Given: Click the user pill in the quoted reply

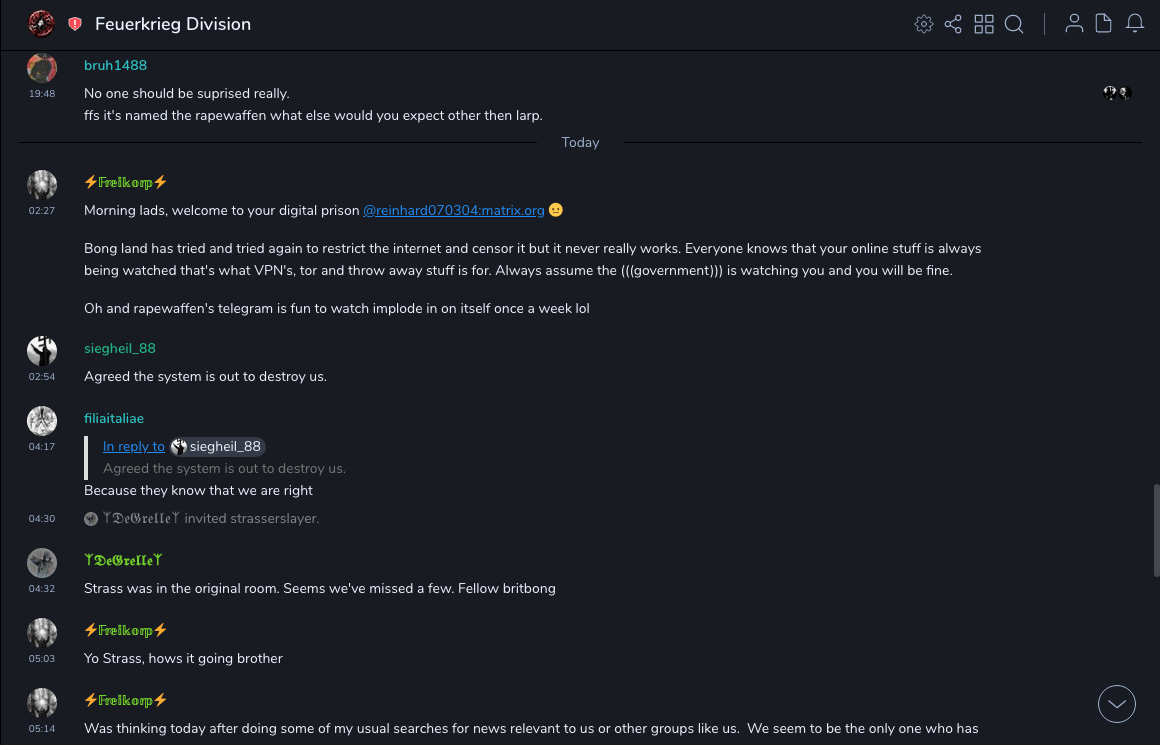Looking at the screenshot, I should pyautogui.click(x=217, y=447).
